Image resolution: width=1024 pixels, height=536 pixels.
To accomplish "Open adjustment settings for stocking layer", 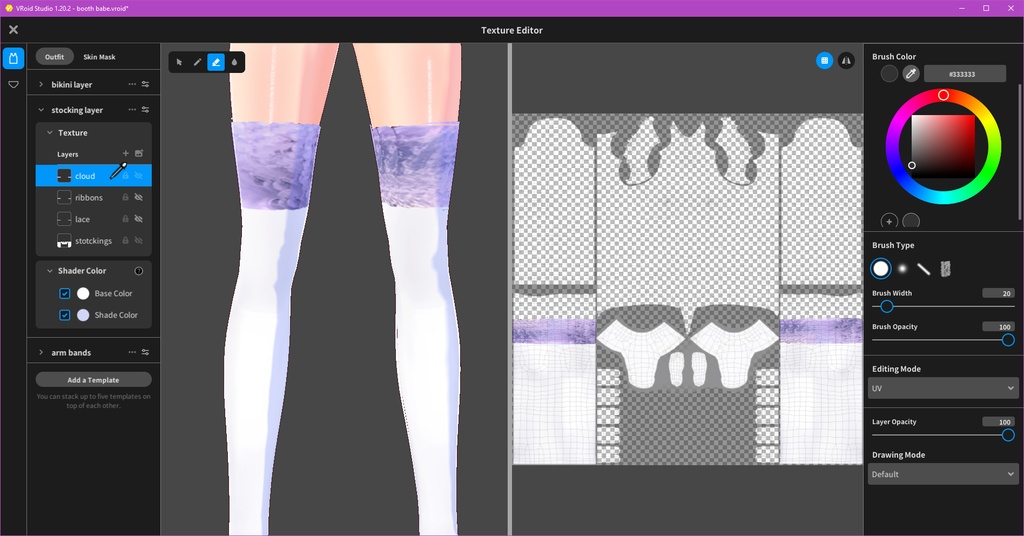I will click(145, 110).
